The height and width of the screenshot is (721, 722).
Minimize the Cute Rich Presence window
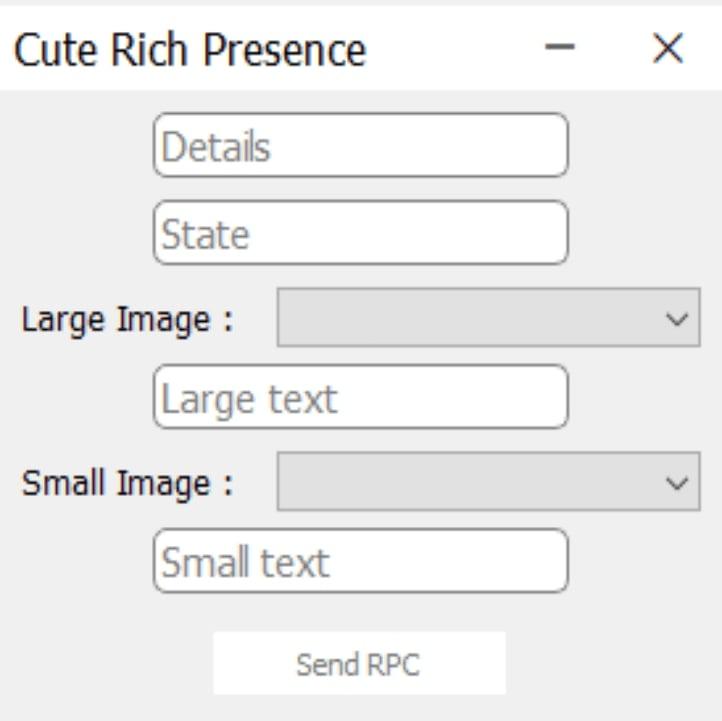(562, 48)
